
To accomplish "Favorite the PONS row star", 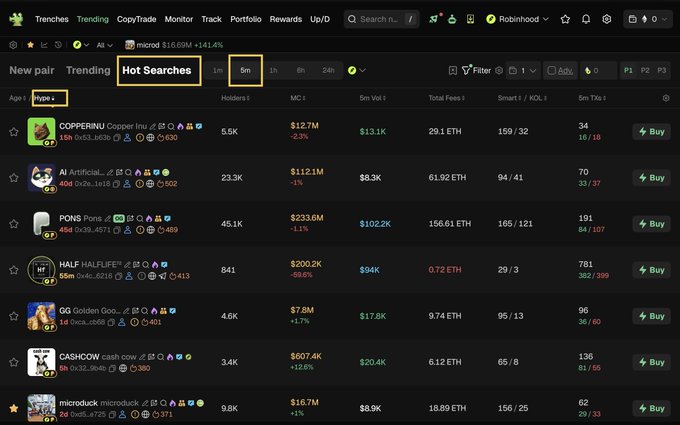I will (14, 224).
